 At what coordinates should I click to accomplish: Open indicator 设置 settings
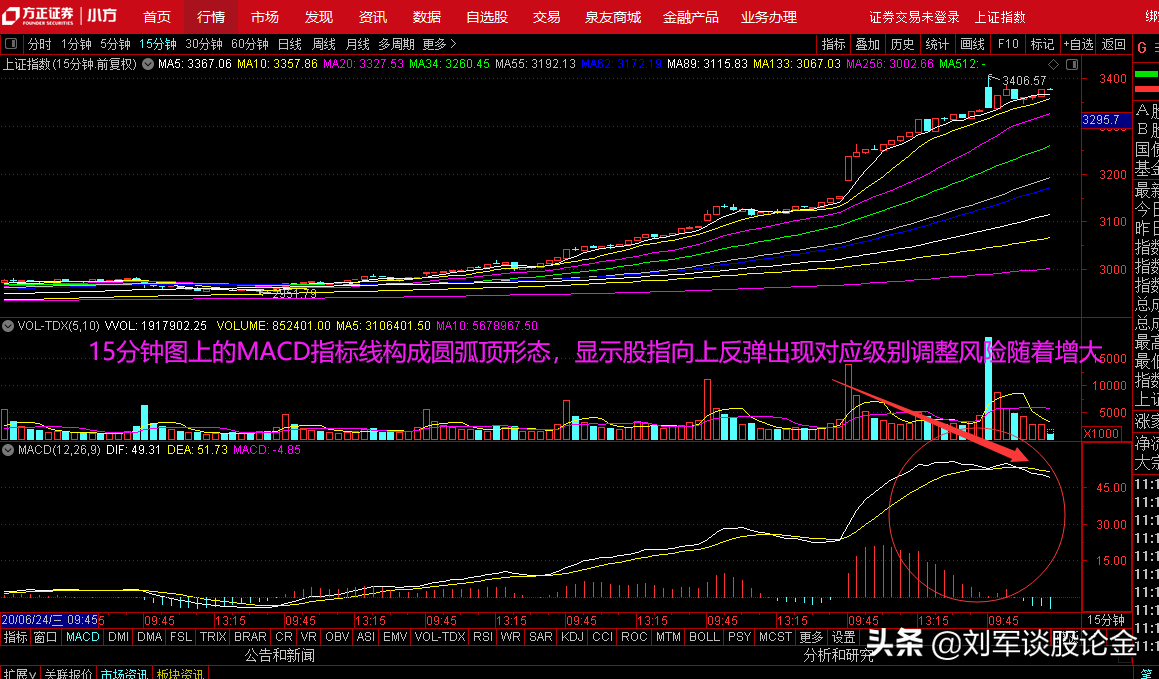[x=843, y=636]
